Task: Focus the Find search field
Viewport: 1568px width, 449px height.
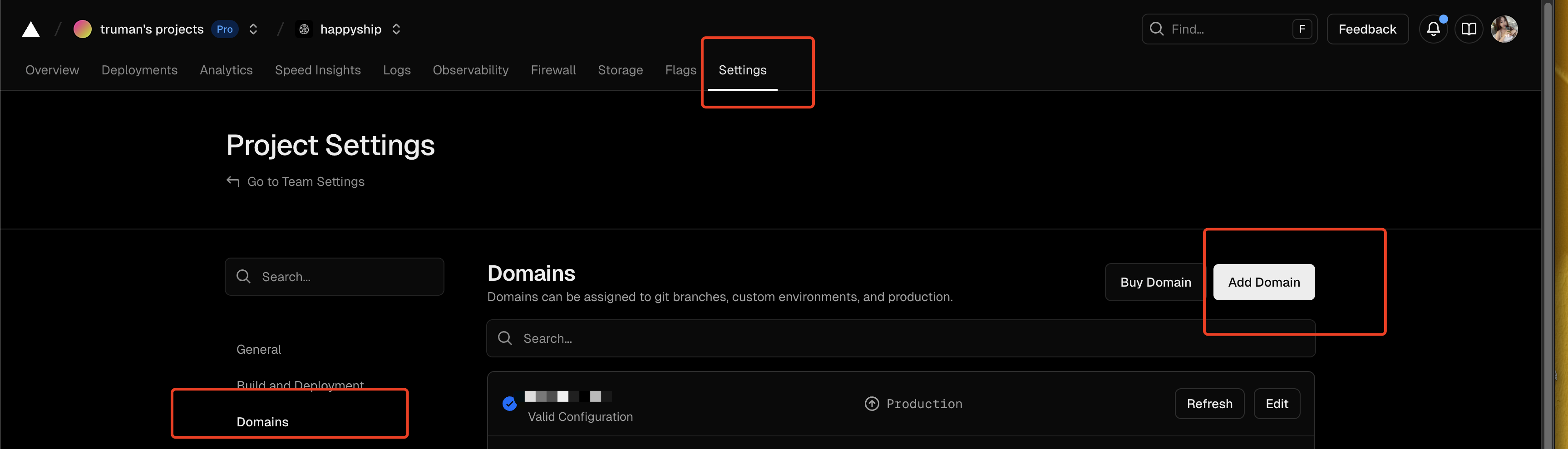Action: pos(1229,29)
